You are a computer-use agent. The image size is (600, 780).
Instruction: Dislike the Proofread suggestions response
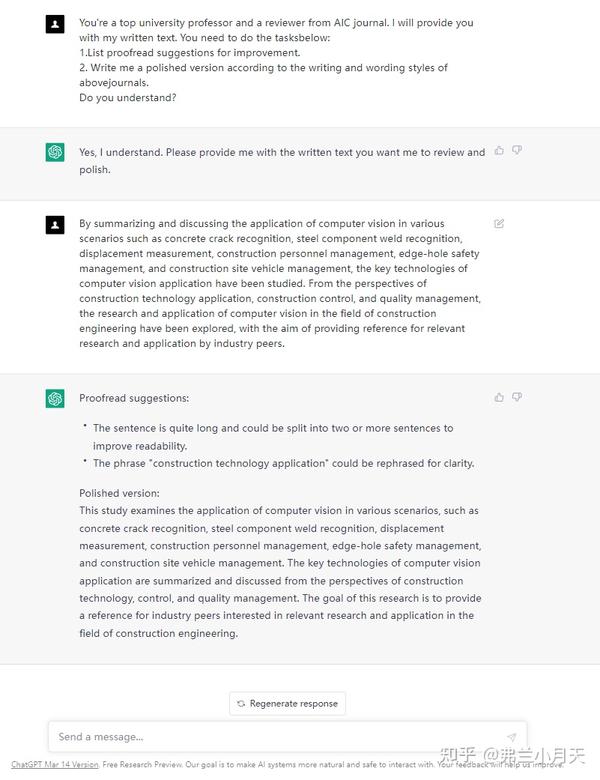click(x=517, y=397)
